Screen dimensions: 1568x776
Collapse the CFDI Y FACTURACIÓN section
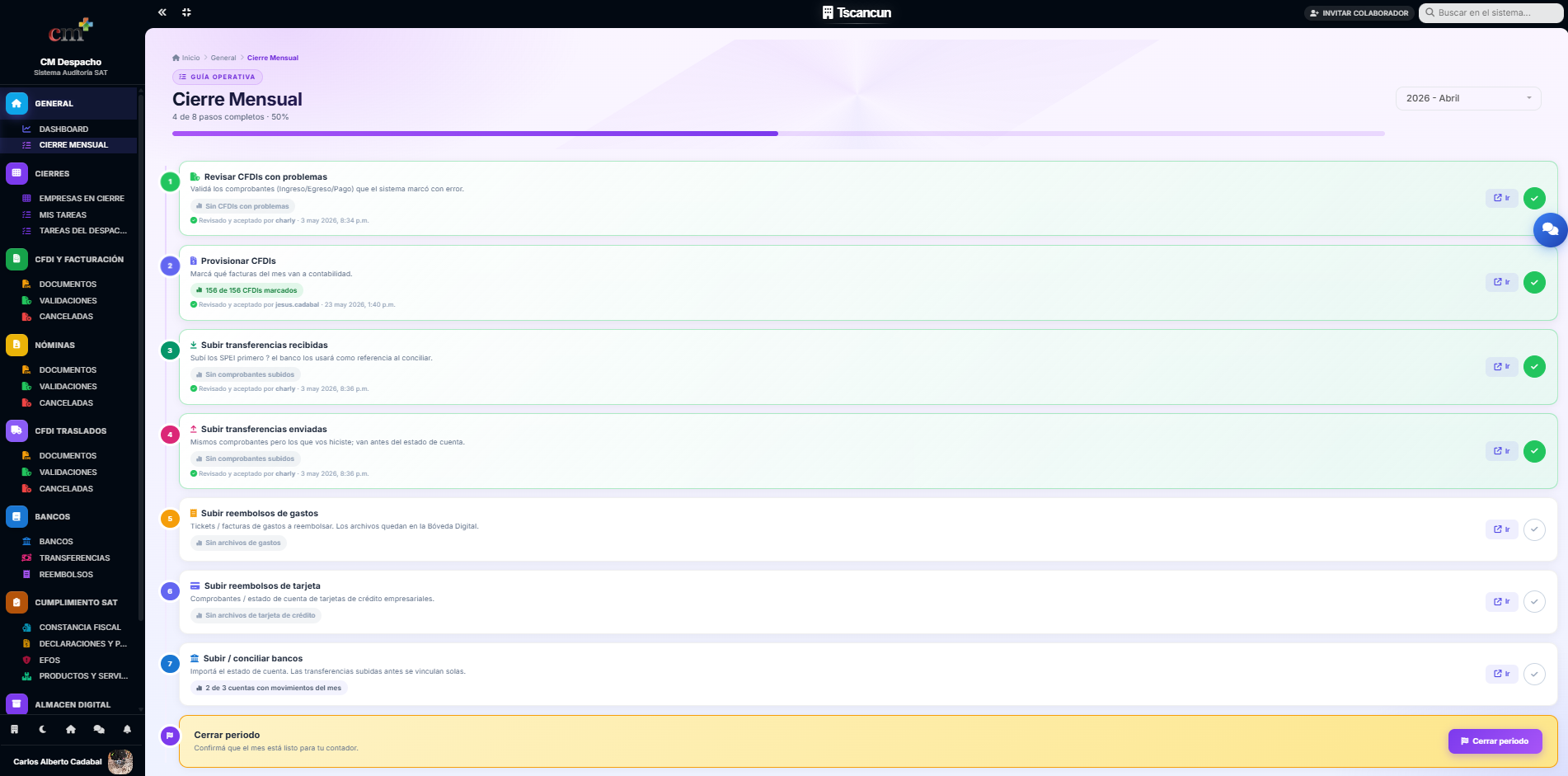69,259
